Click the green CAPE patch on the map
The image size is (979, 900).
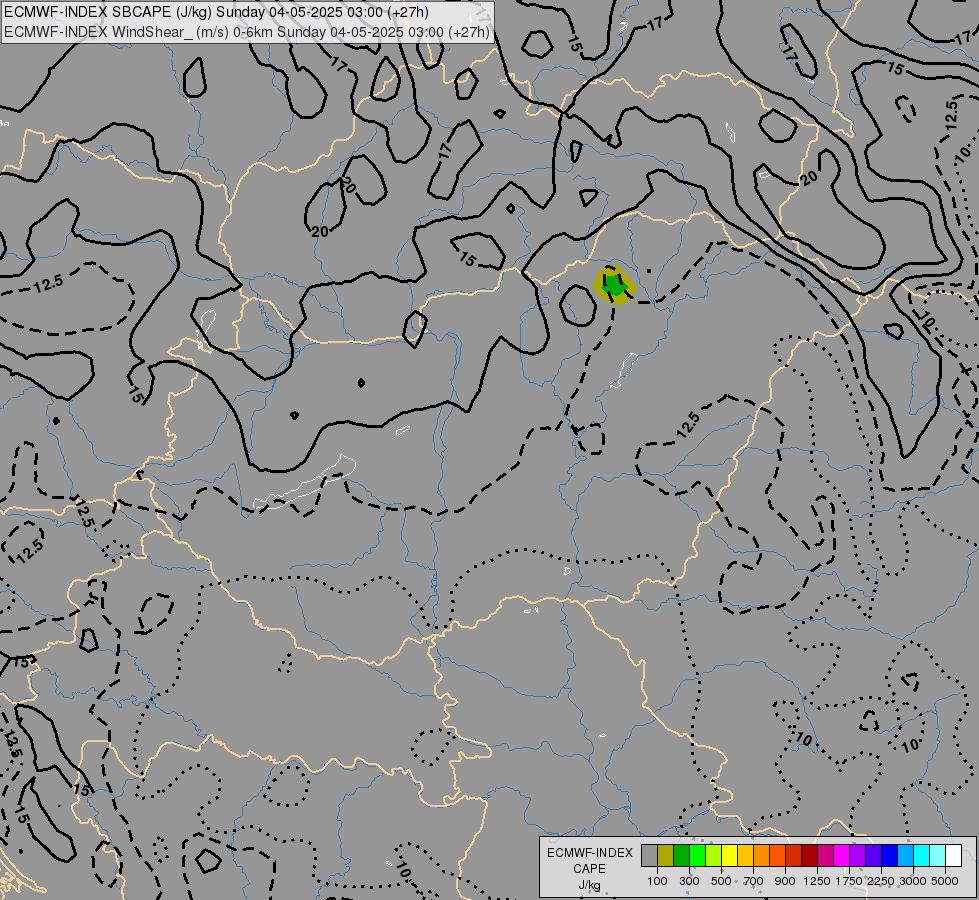[x=616, y=287]
